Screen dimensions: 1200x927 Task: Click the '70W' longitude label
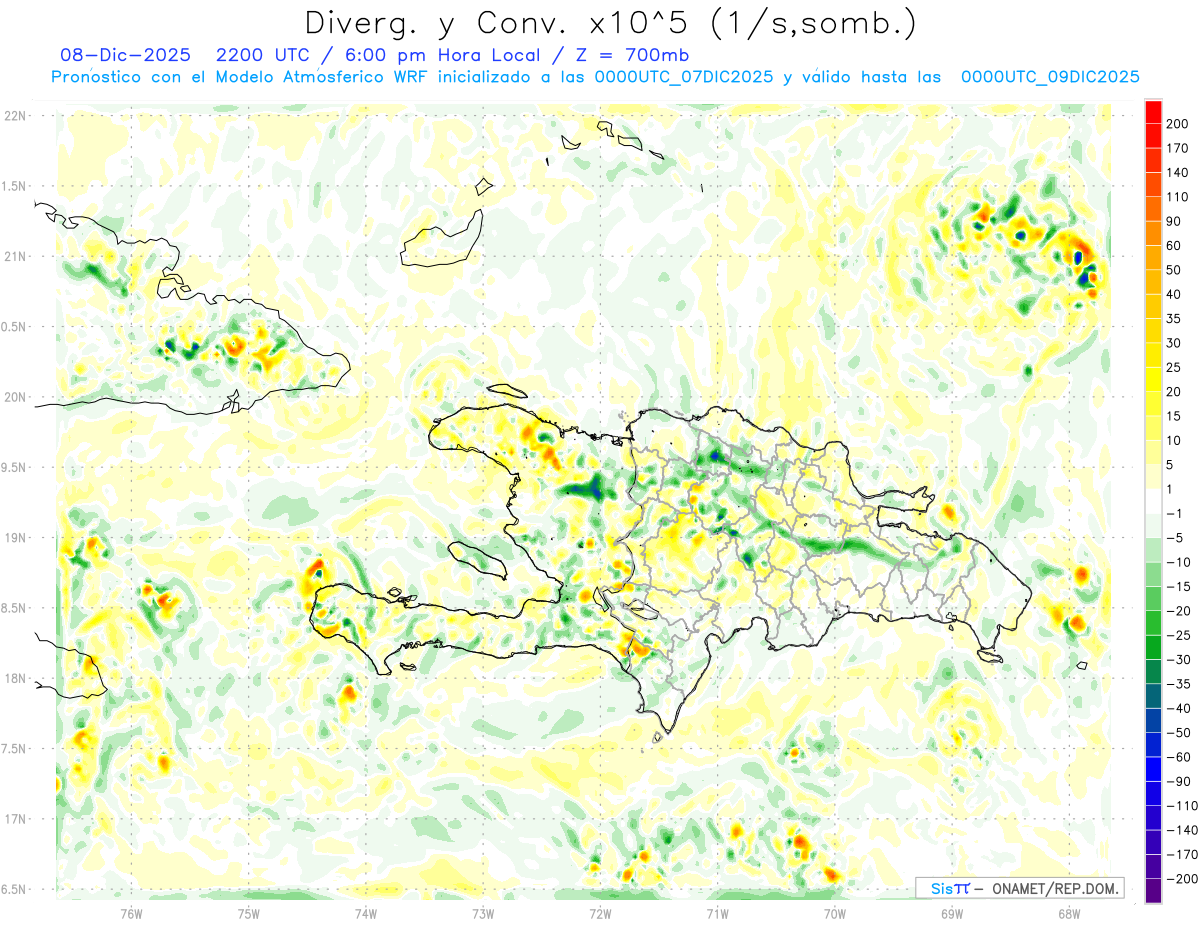(835, 912)
